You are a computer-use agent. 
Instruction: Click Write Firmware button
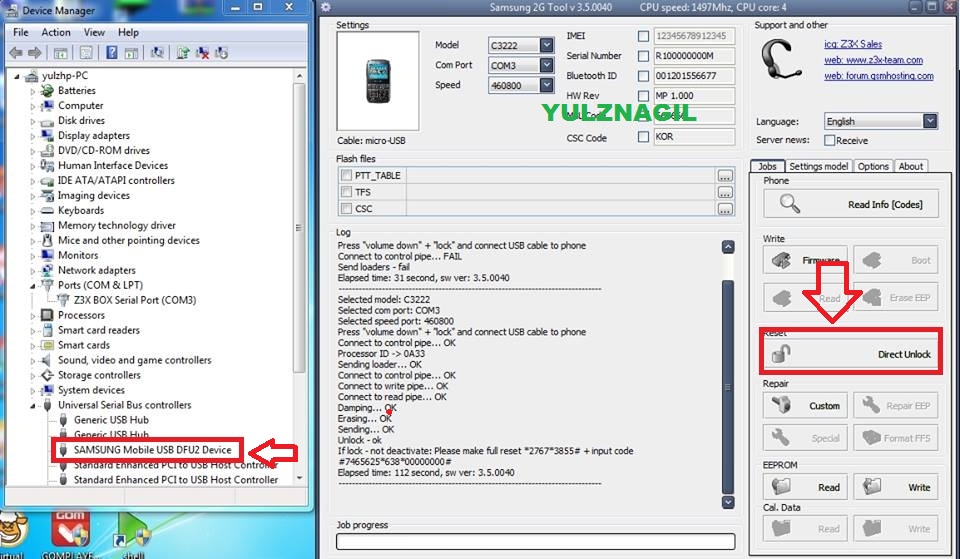pos(805,260)
